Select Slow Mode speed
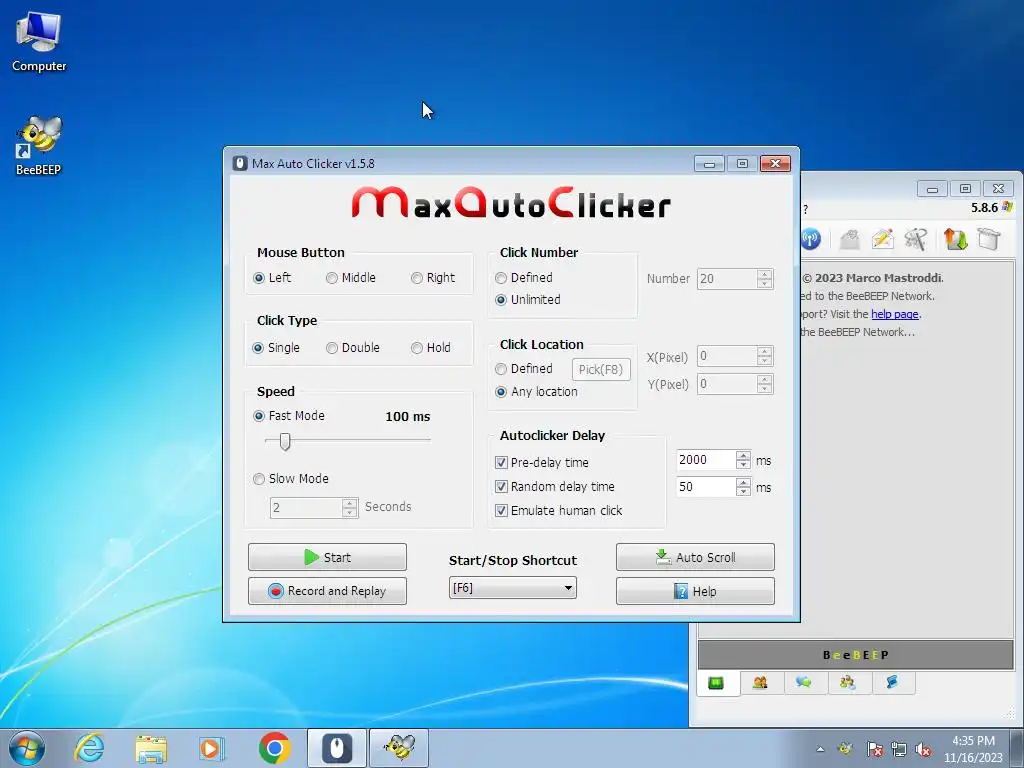 pos(291,479)
